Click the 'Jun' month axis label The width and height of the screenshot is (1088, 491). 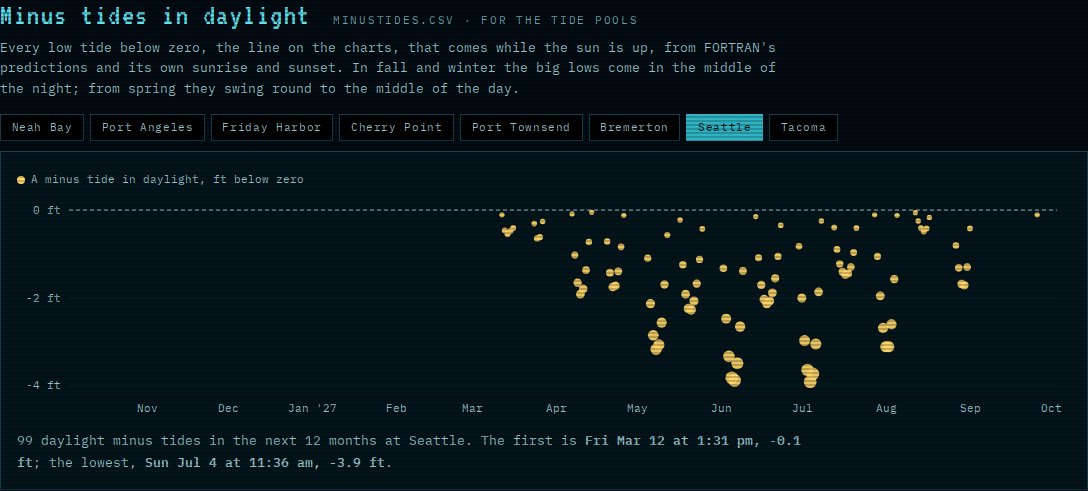click(721, 408)
